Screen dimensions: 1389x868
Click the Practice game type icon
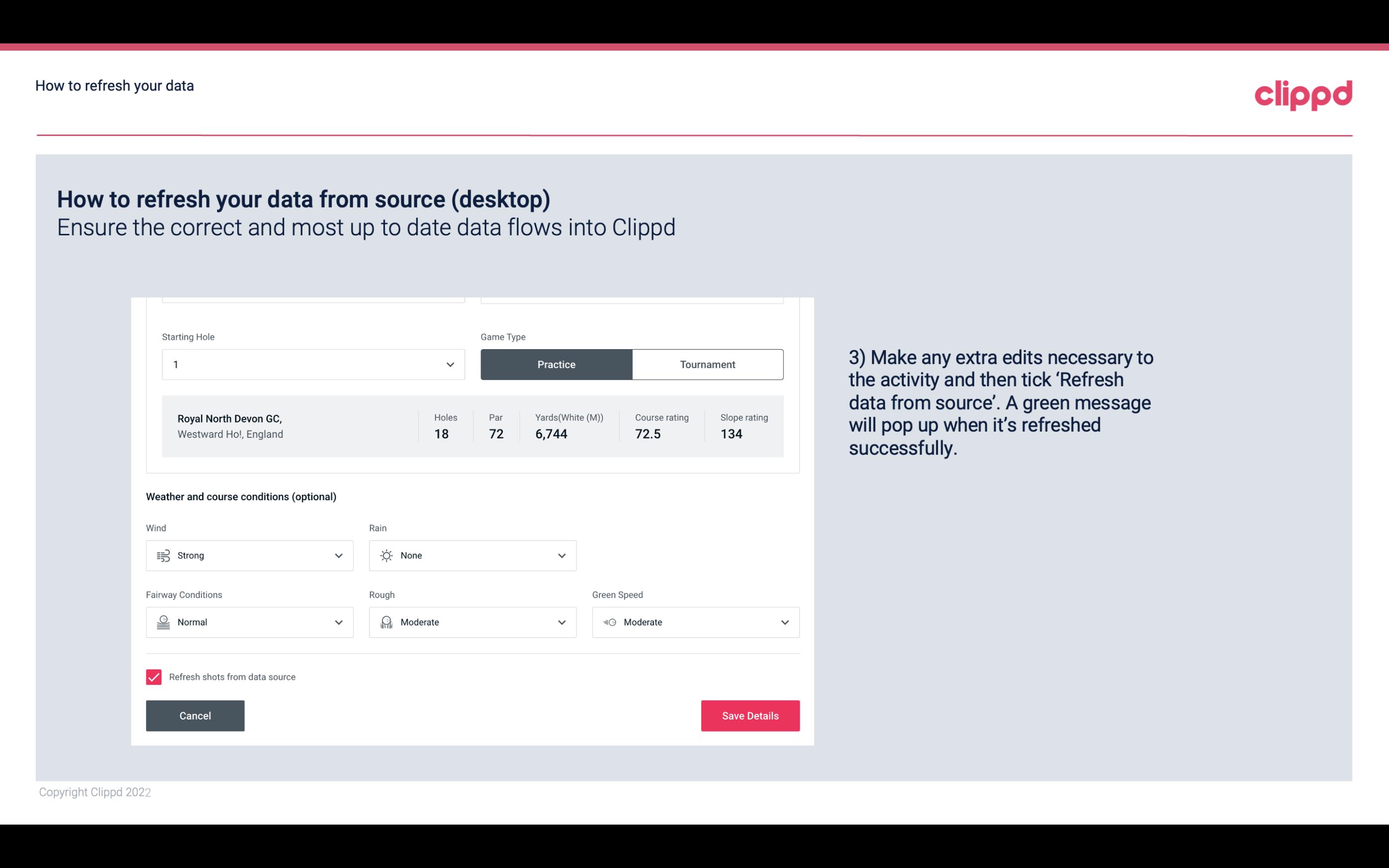(556, 363)
